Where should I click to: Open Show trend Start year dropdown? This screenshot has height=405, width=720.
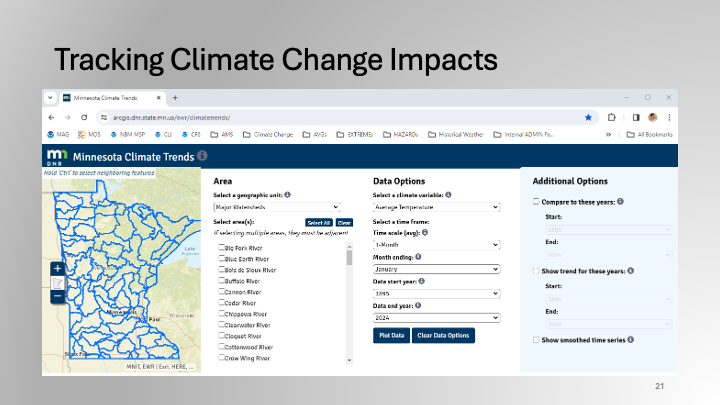point(609,299)
